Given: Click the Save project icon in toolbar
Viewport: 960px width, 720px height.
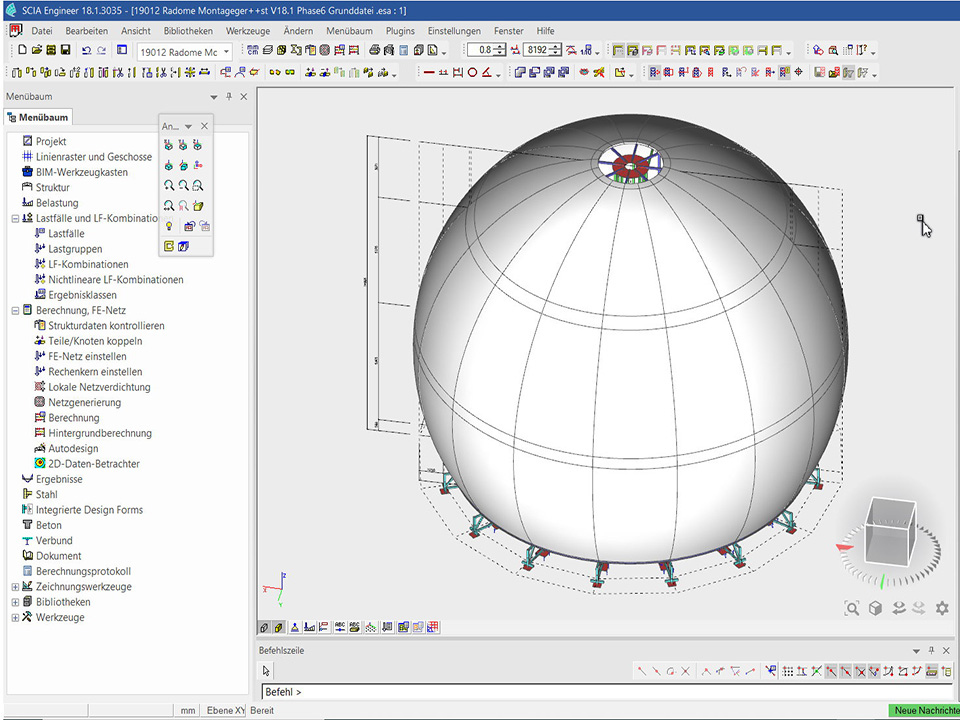Looking at the screenshot, I should pyautogui.click(x=65, y=51).
